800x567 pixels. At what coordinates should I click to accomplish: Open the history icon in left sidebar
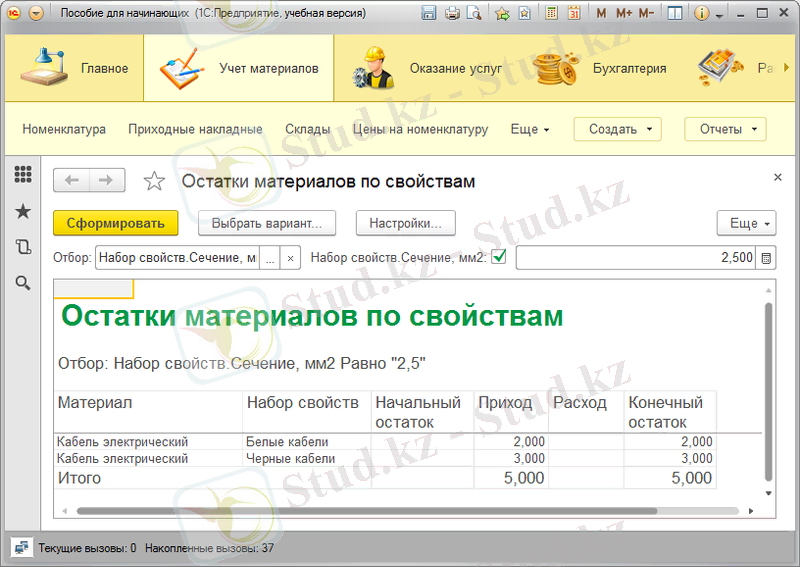click(23, 247)
